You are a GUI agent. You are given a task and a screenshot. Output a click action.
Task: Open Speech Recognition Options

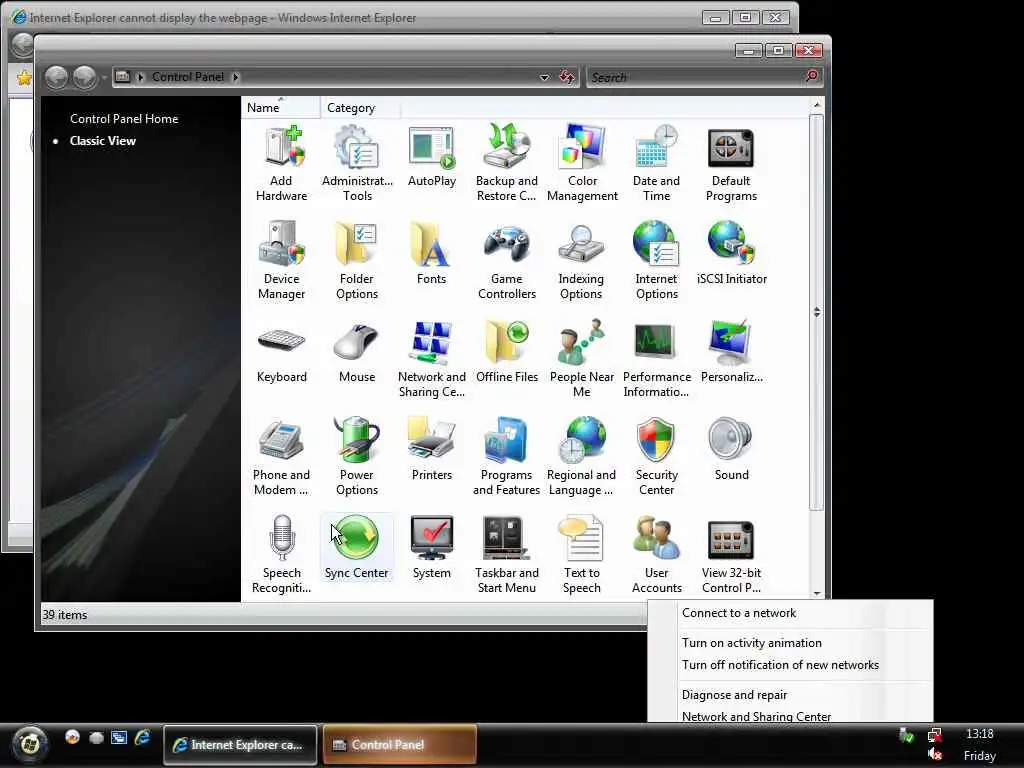coord(281,555)
